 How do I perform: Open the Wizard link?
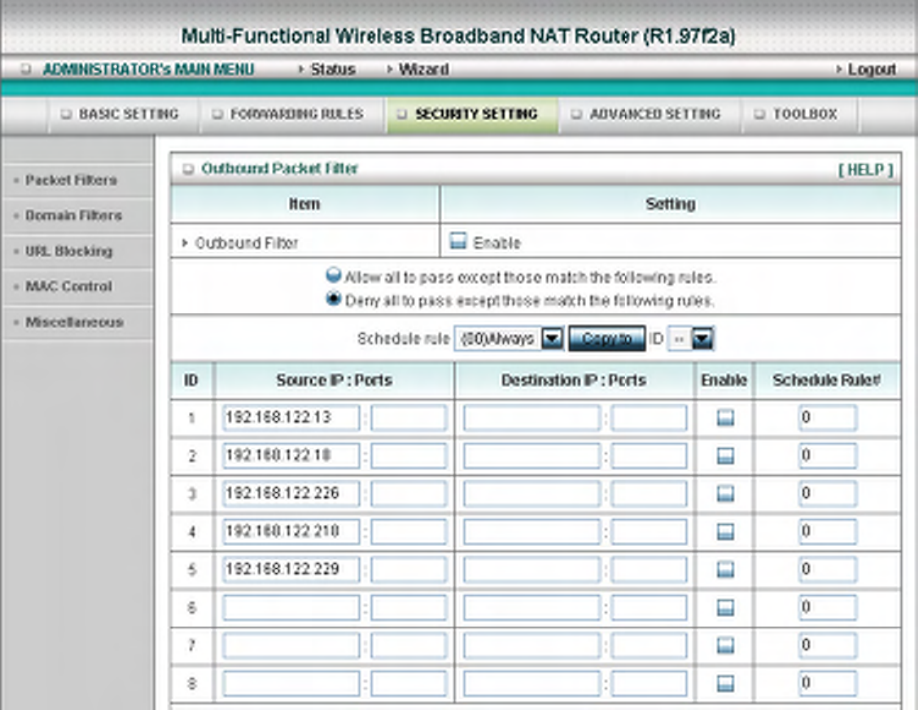pos(423,69)
